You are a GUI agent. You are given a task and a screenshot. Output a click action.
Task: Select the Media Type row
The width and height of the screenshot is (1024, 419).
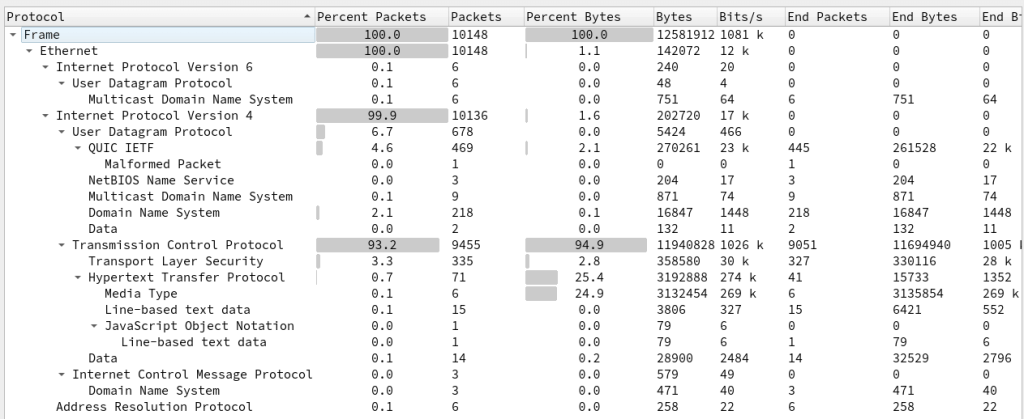141,294
